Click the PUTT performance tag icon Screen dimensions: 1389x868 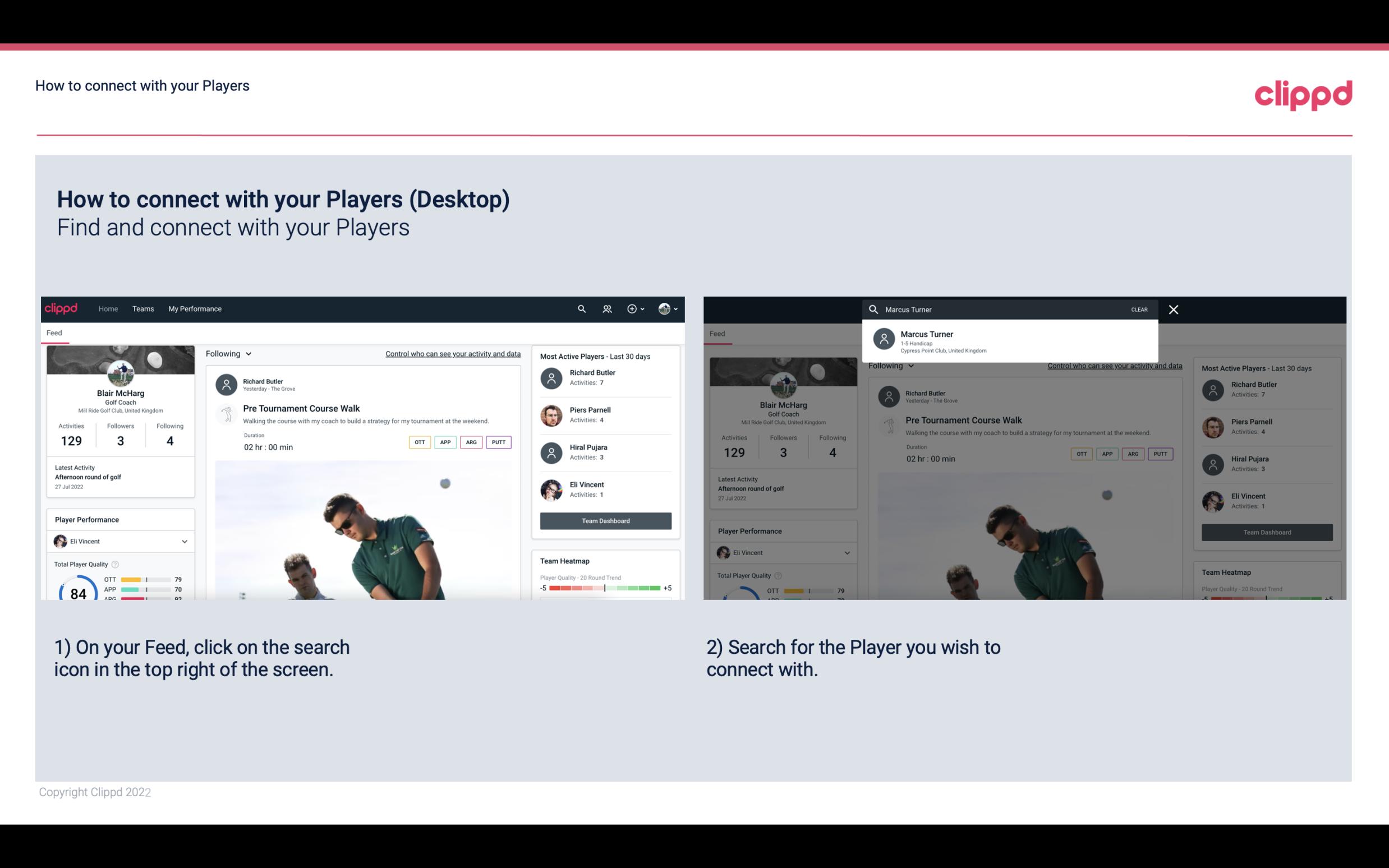(x=498, y=442)
